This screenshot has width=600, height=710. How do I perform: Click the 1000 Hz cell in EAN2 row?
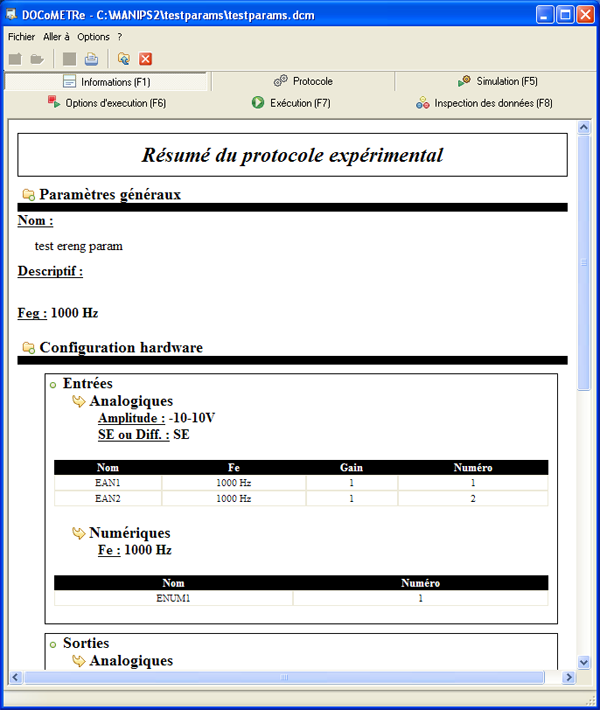click(x=234, y=499)
